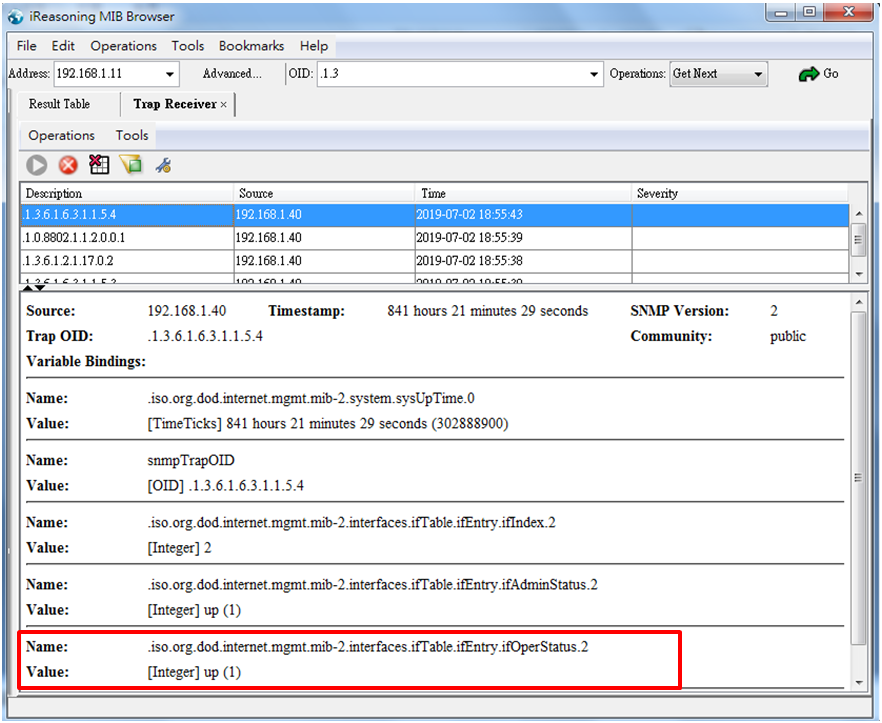Click the Timestamp value 841 hours
Screen dimensions: 882x723
(488, 311)
